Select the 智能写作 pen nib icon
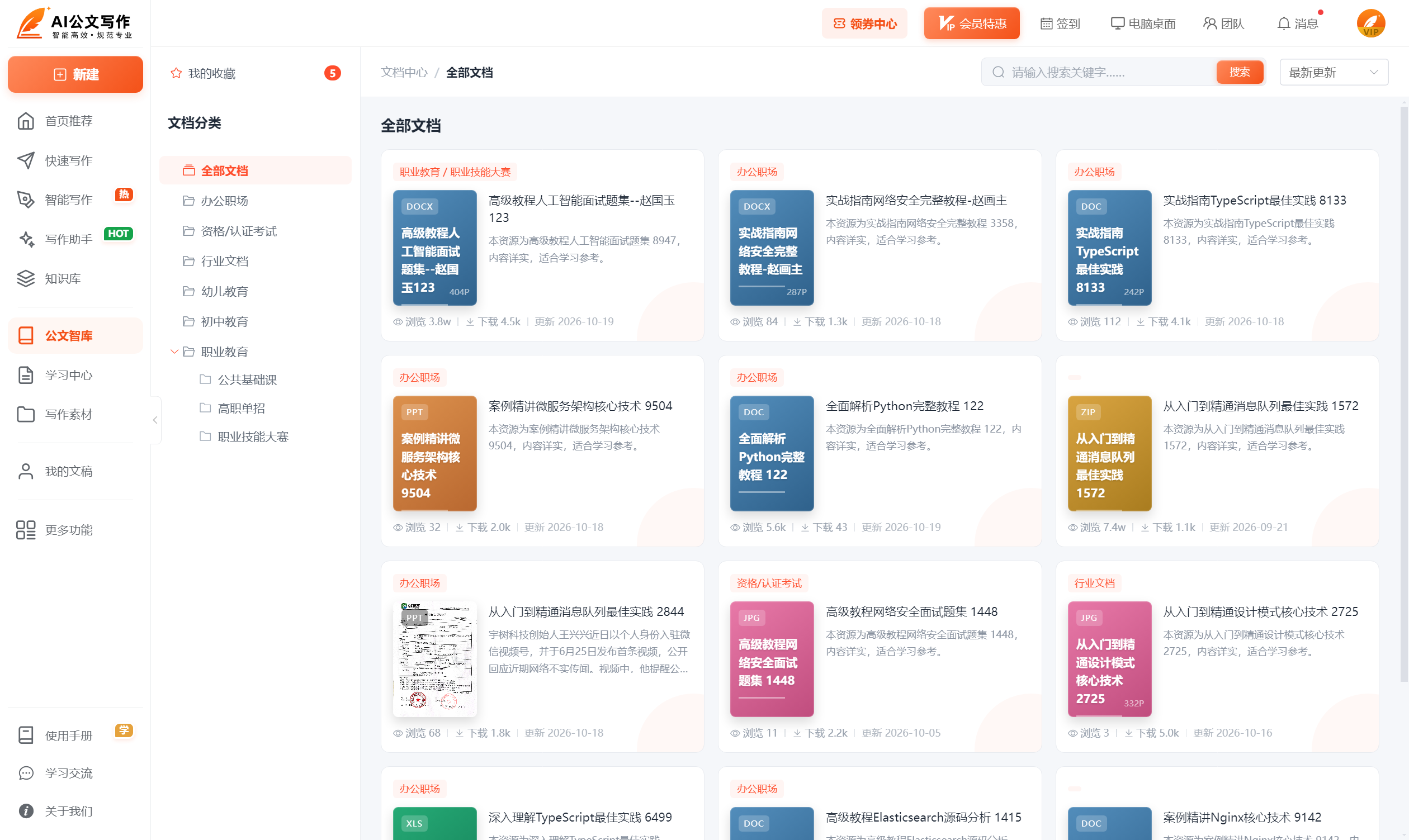Image resolution: width=1409 pixels, height=840 pixels. (x=26, y=200)
